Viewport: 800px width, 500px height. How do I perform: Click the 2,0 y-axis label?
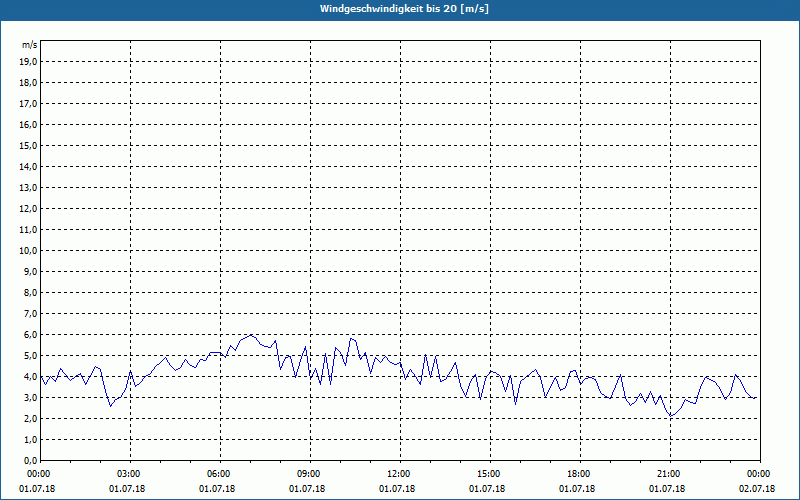30,419
